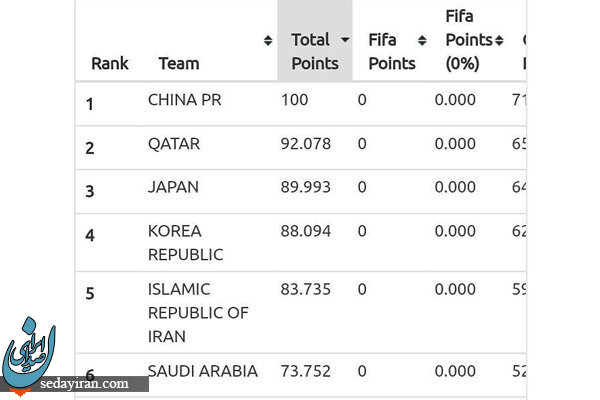The width and height of the screenshot is (600, 400).
Task: Select the CHINA PR team row
Action: [301, 104]
